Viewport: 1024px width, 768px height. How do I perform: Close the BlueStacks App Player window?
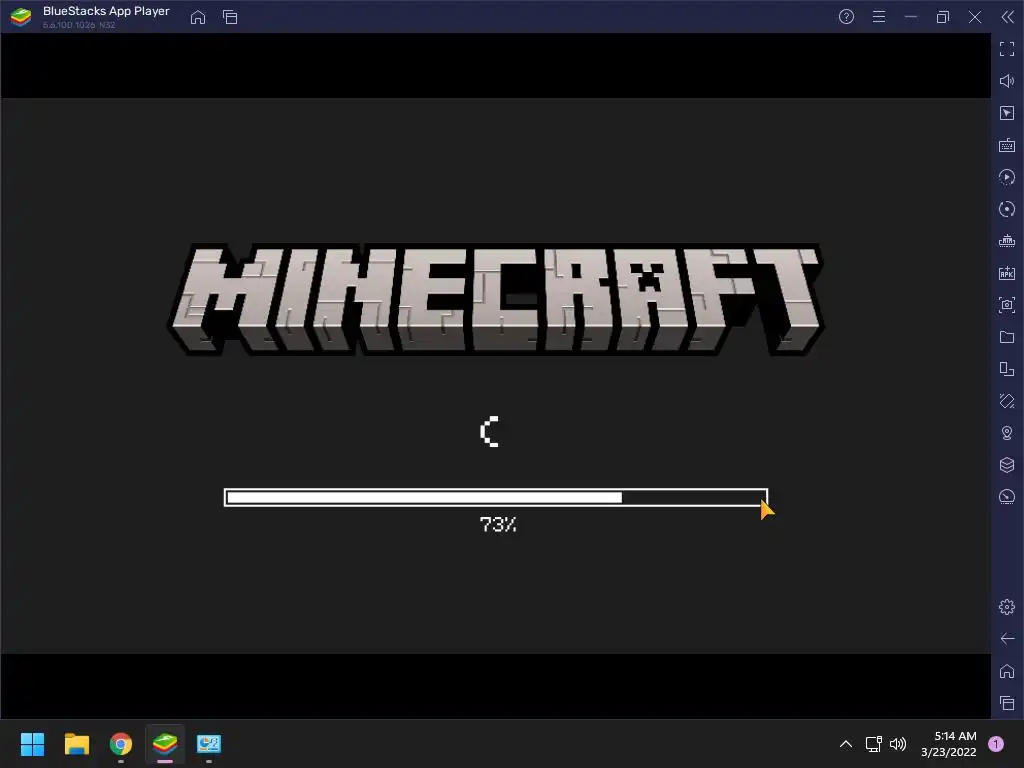pyautogui.click(x=975, y=17)
